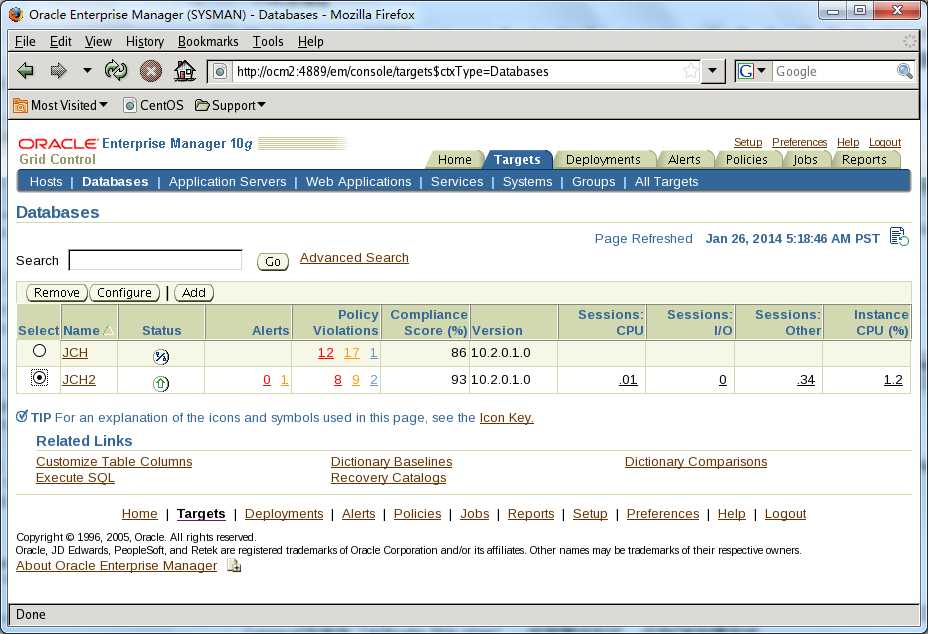The image size is (928, 634).
Task: Open the Tools menu
Action: (268, 41)
